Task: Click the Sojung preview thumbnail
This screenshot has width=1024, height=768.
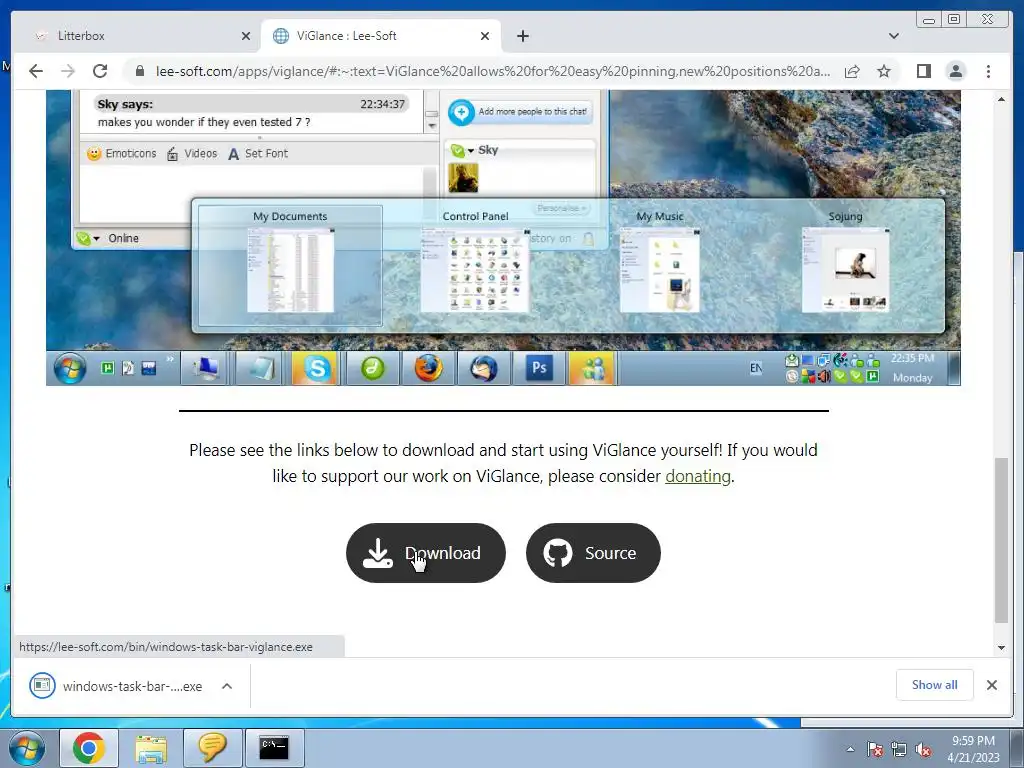Action: click(x=845, y=271)
